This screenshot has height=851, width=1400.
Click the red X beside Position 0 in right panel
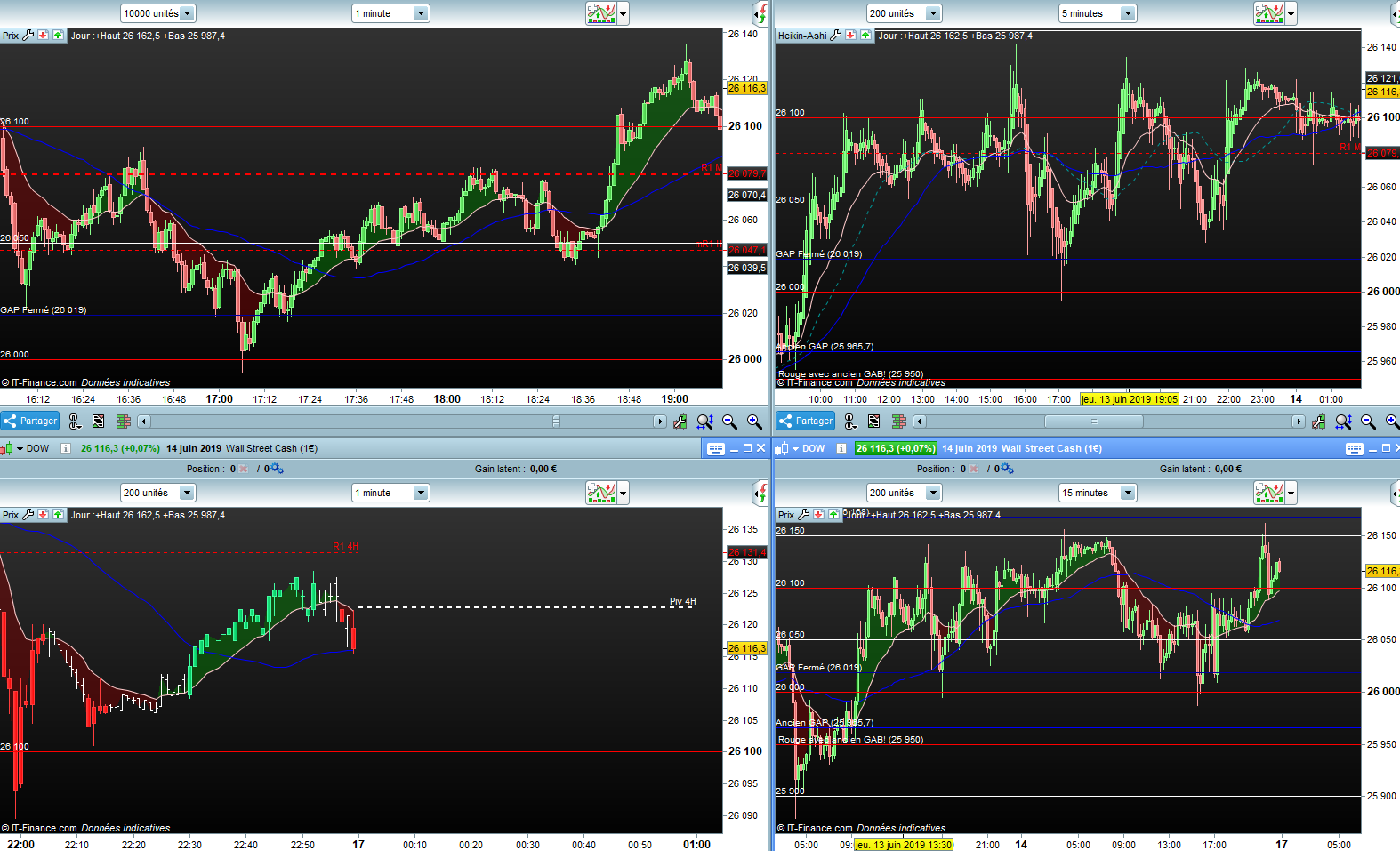974,469
